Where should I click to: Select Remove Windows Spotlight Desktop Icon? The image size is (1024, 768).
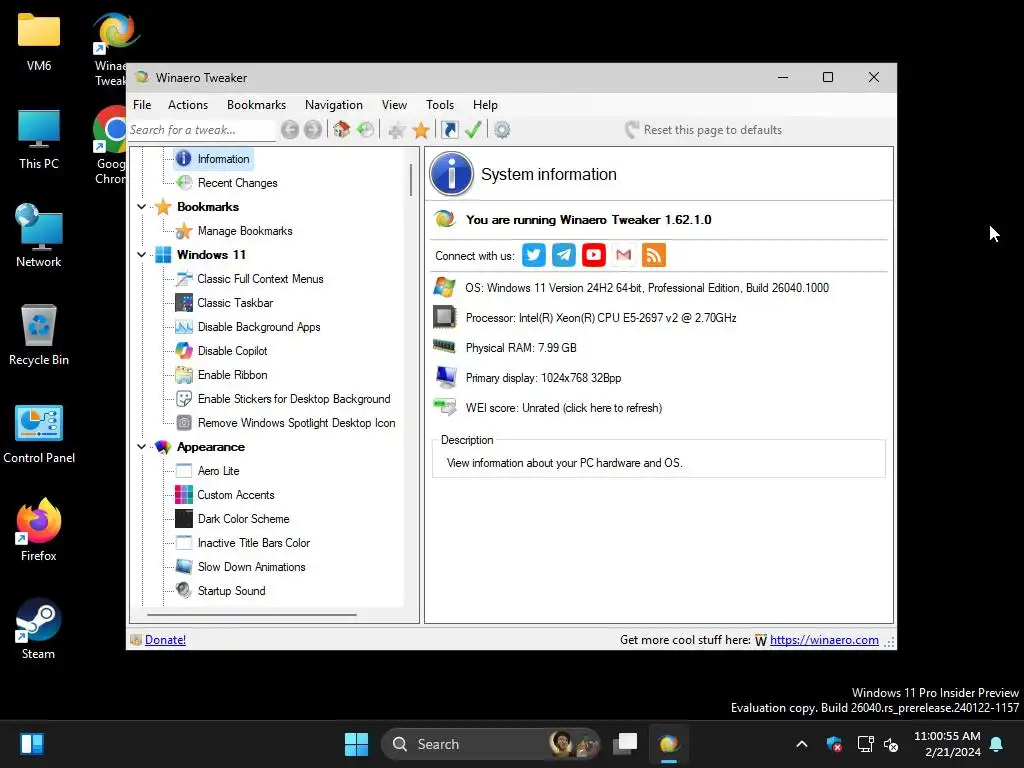coord(296,423)
